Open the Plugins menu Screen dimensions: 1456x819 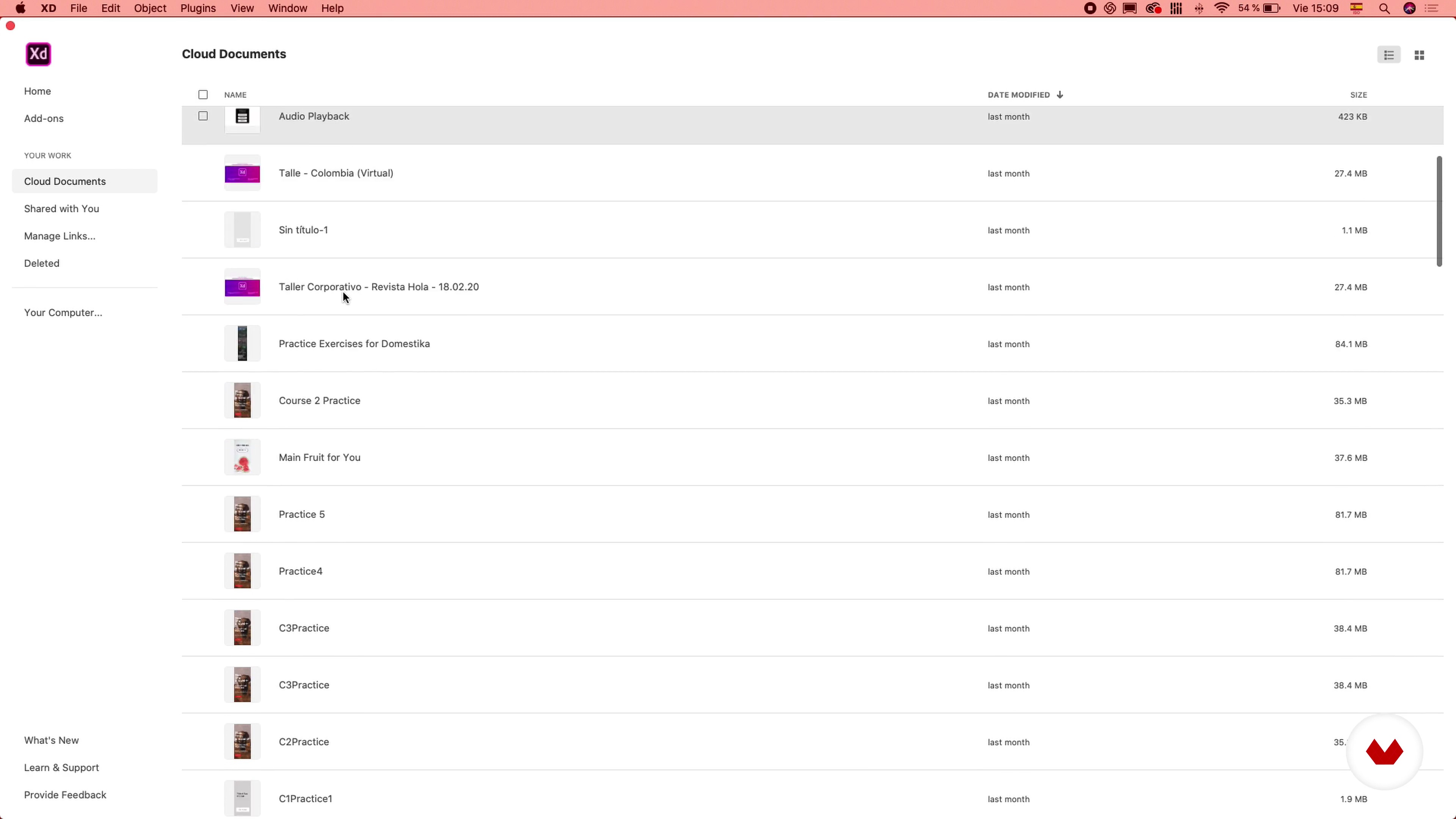pos(198,8)
